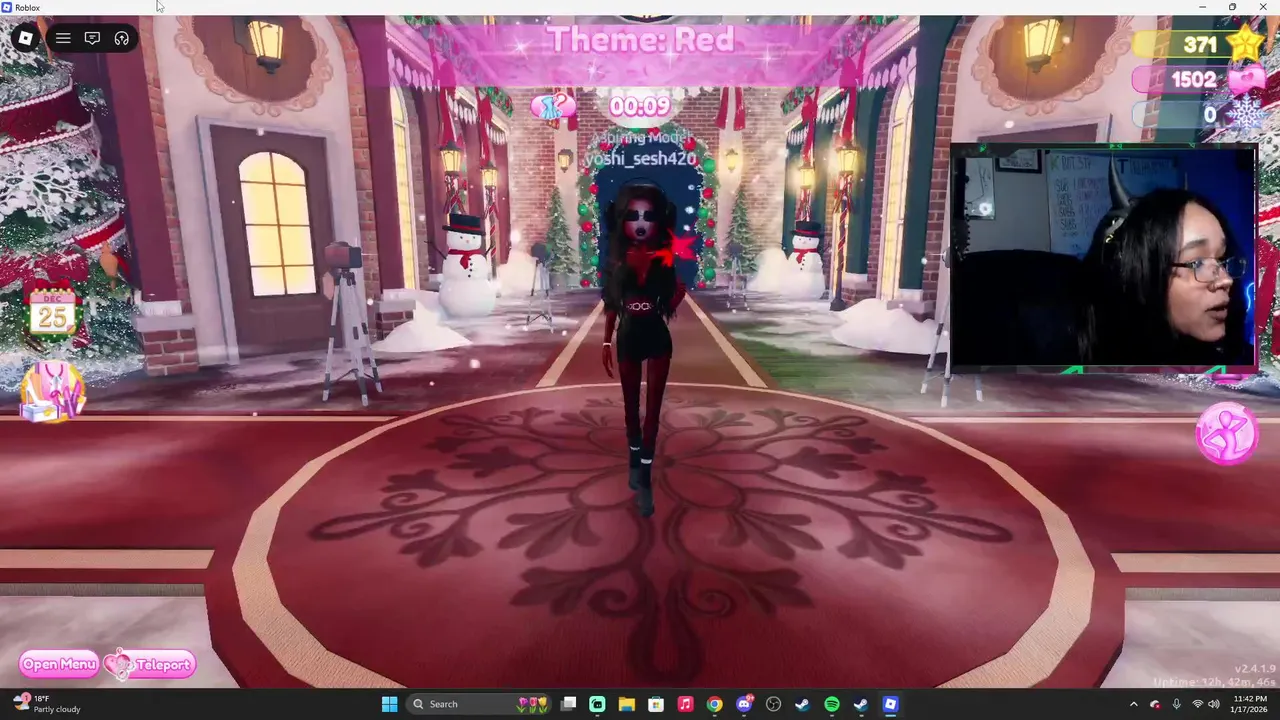Open the pose button with pink dancer

[1227, 433]
